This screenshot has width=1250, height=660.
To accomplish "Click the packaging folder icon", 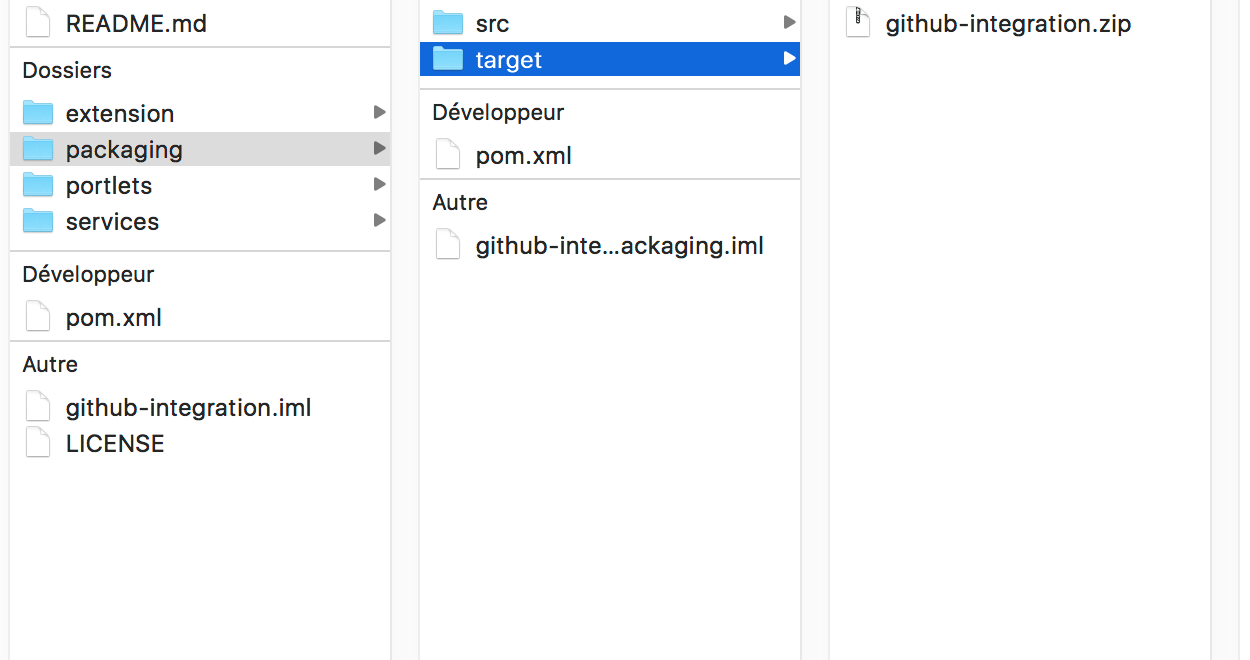I will point(38,149).
